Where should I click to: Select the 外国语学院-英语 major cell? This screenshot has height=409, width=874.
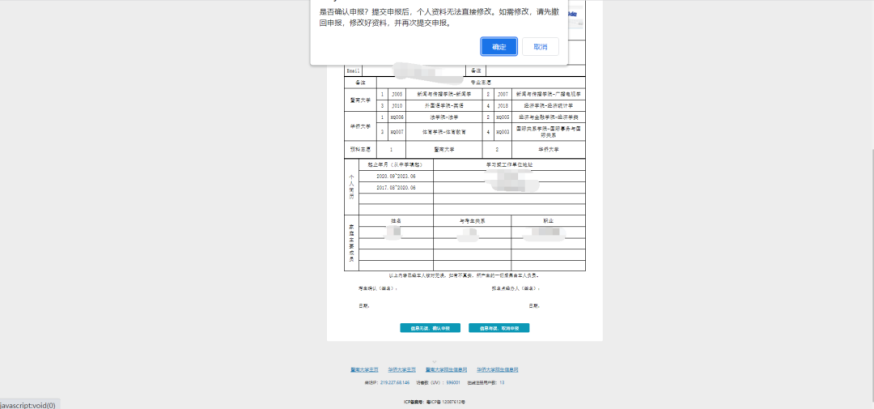click(x=444, y=105)
